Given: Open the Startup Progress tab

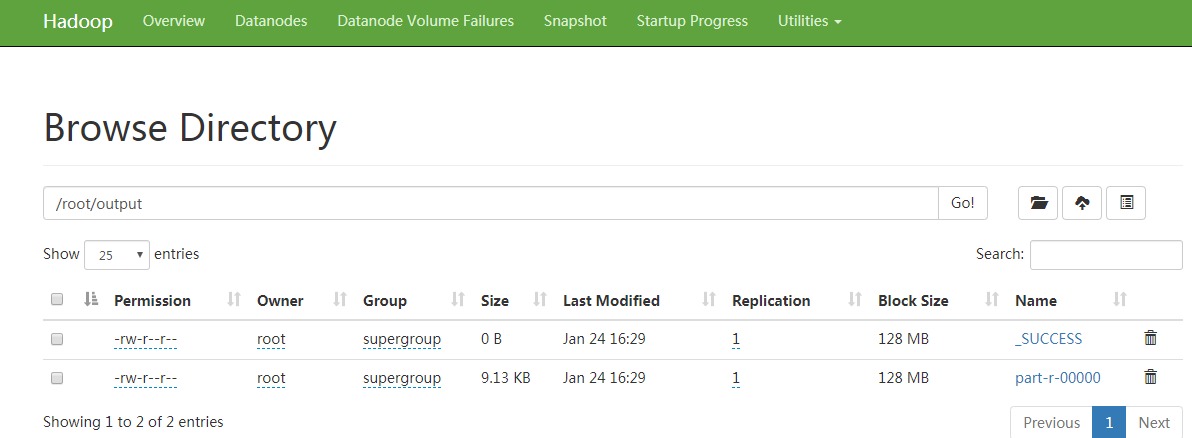Looking at the screenshot, I should pos(692,21).
